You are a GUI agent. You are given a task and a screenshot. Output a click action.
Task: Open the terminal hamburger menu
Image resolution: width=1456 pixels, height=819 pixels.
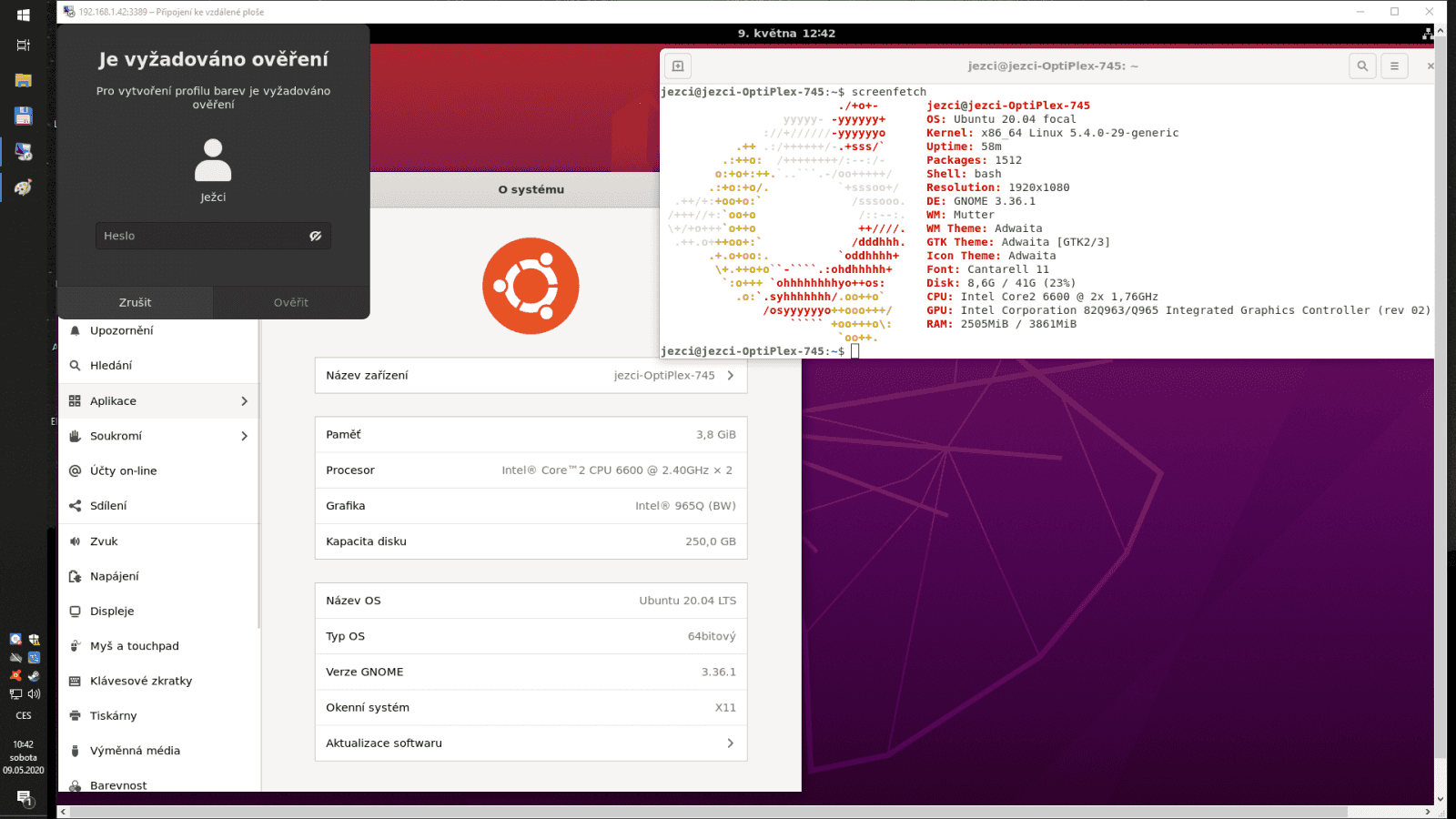(1395, 66)
